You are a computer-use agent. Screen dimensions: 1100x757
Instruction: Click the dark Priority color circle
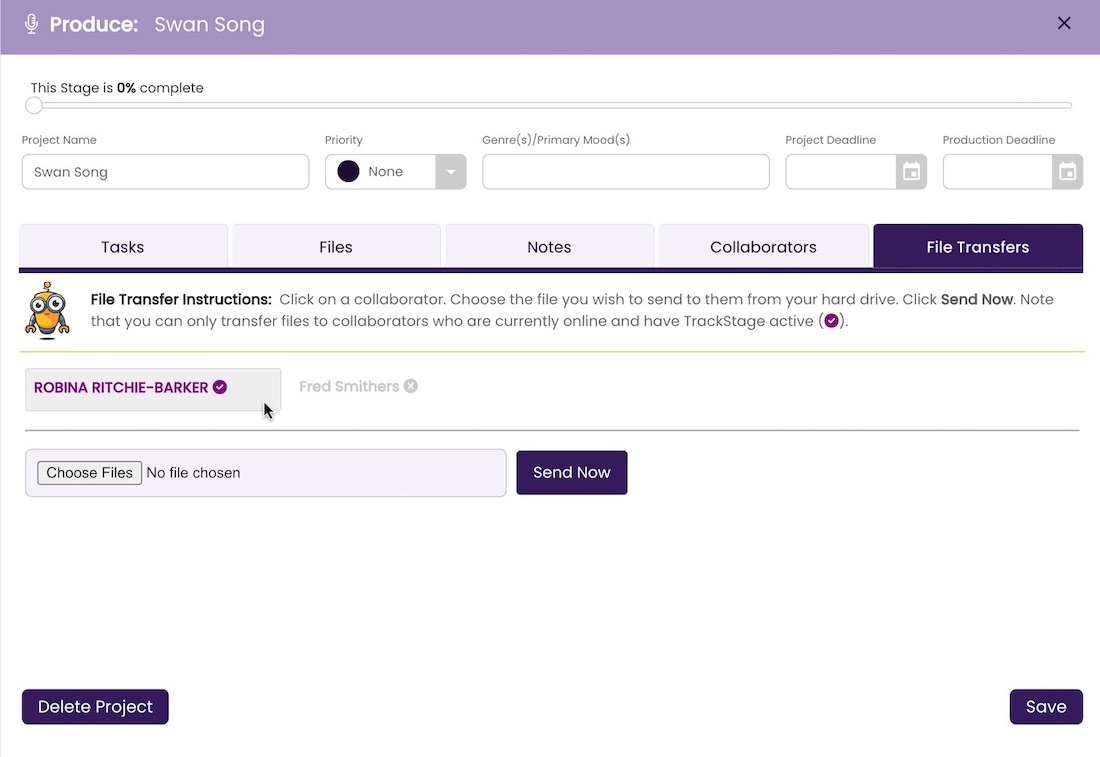348,171
